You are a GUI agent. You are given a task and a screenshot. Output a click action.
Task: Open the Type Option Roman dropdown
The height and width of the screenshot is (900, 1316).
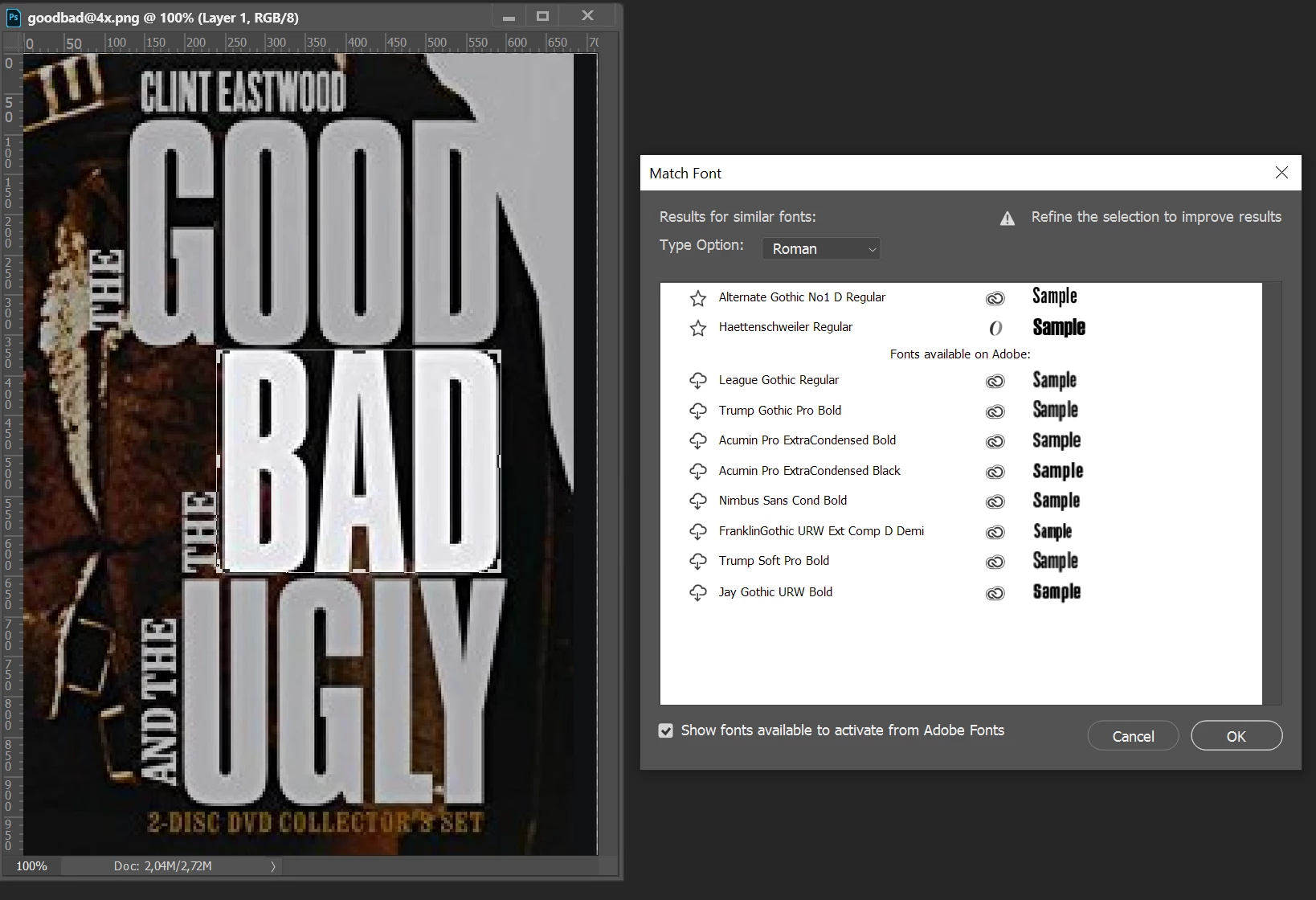click(821, 249)
